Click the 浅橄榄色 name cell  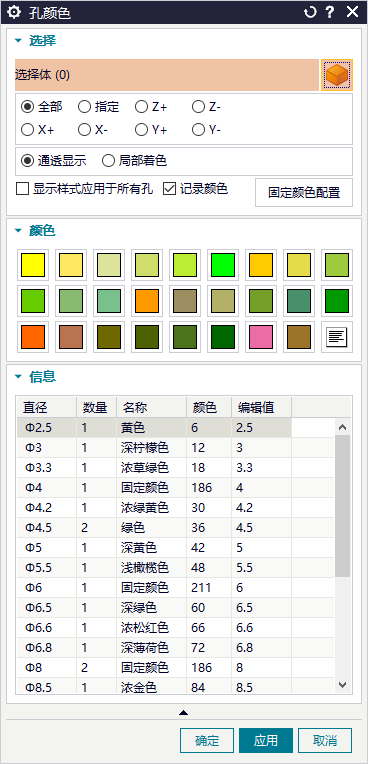coord(151,568)
